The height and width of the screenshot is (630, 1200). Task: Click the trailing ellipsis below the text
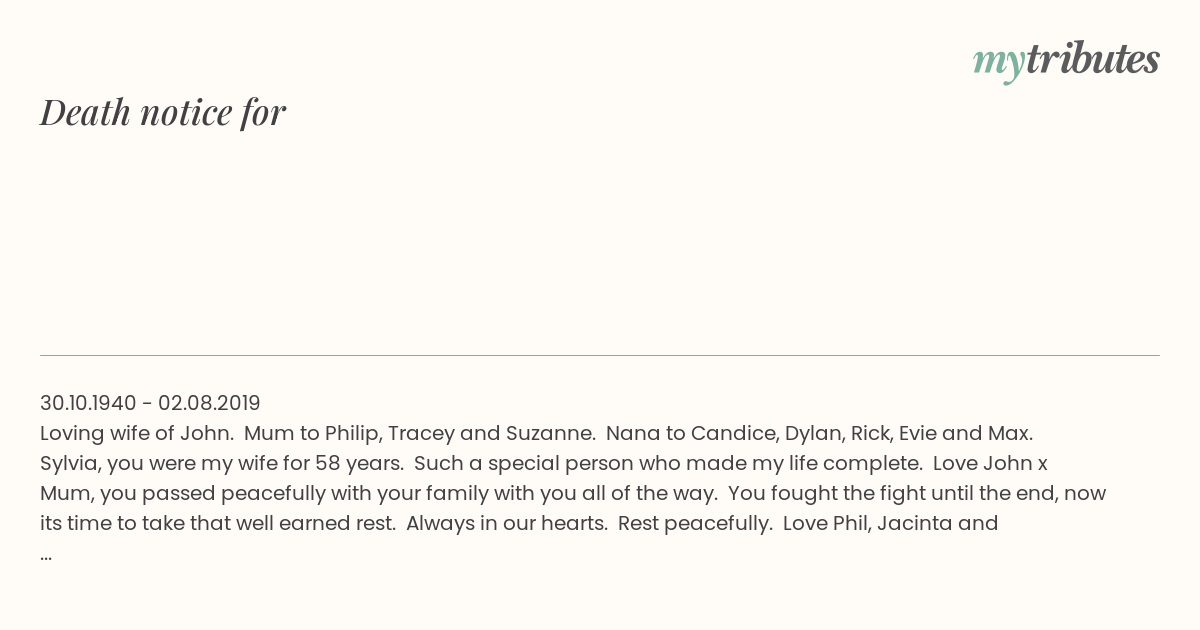click(x=46, y=555)
